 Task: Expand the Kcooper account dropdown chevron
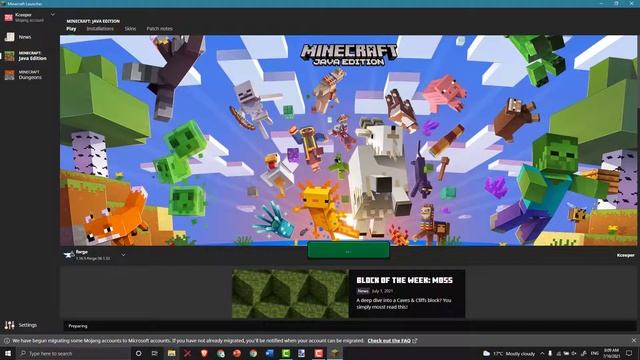[53, 15]
